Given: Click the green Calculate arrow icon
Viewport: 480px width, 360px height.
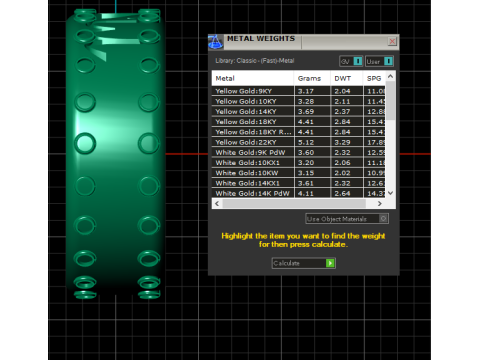Looking at the screenshot, I should pos(330,263).
